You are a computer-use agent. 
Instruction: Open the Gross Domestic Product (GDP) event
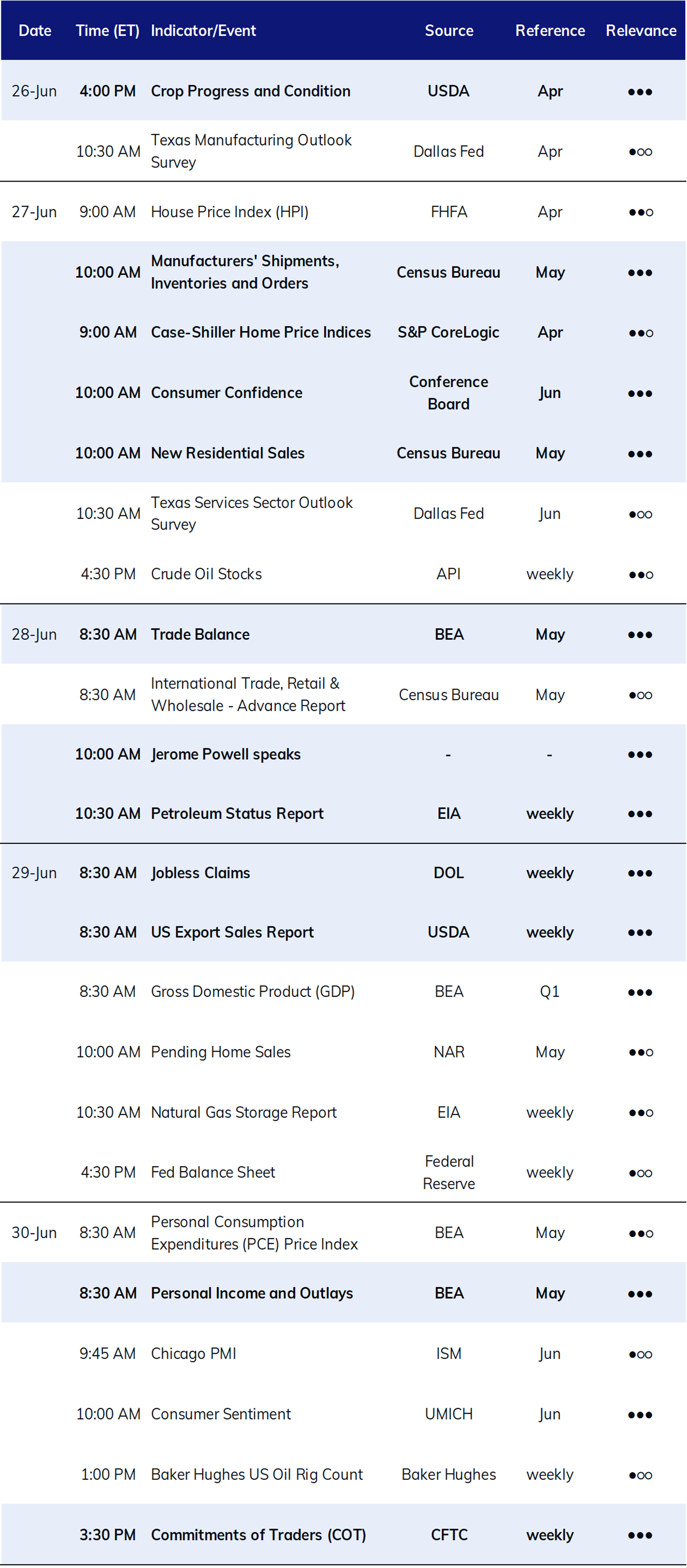click(253, 992)
